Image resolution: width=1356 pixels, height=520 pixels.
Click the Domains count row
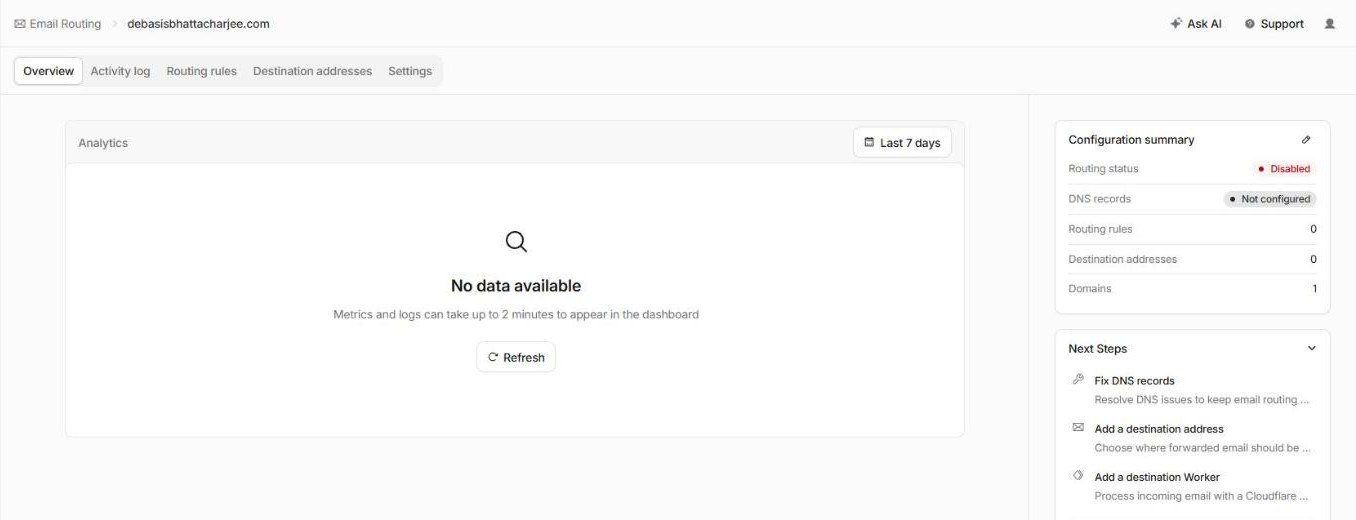tap(1192, 288)
